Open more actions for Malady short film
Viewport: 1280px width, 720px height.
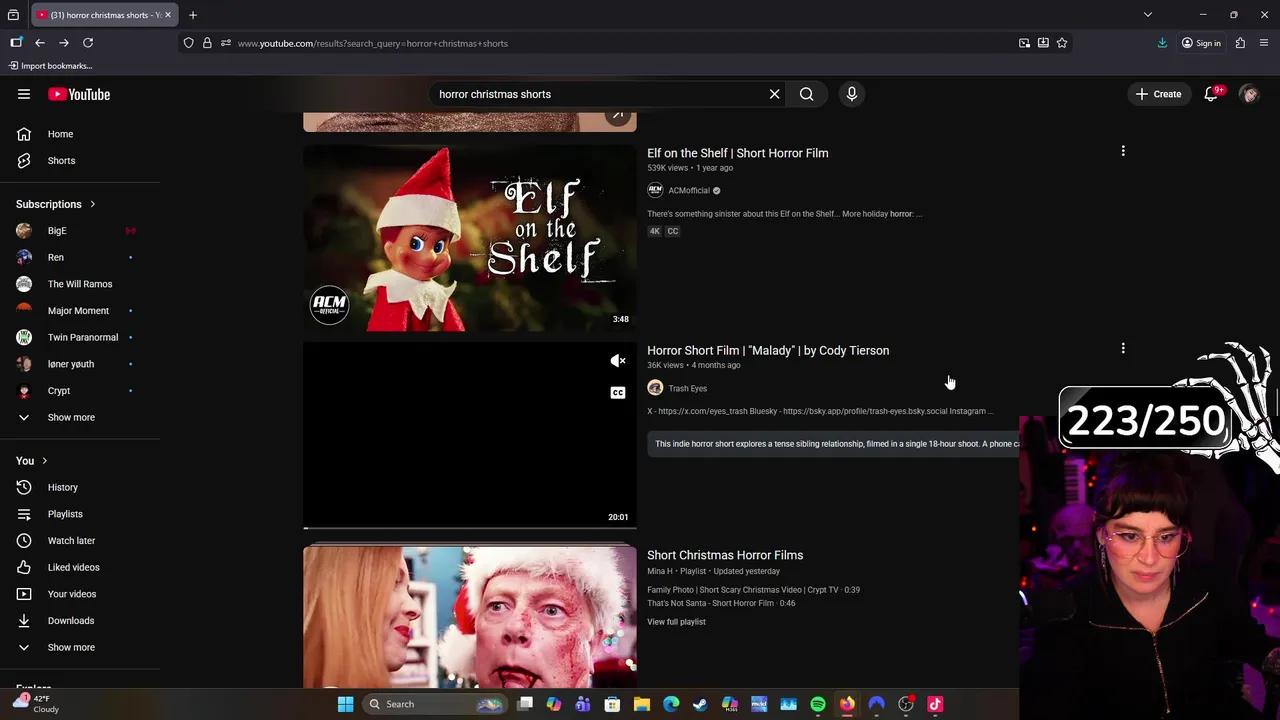(x=1123, y=349)
